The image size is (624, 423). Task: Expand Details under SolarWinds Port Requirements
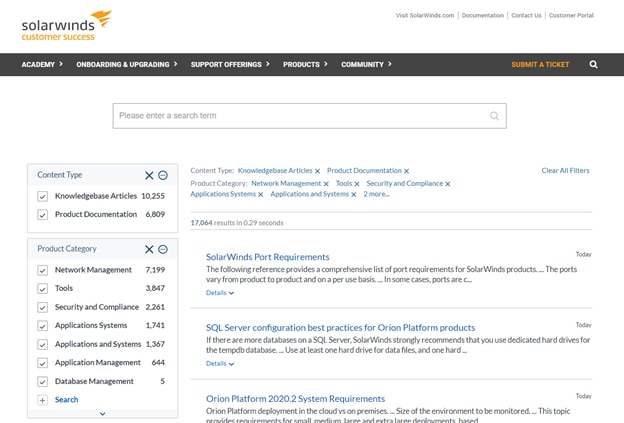(220, 293)
